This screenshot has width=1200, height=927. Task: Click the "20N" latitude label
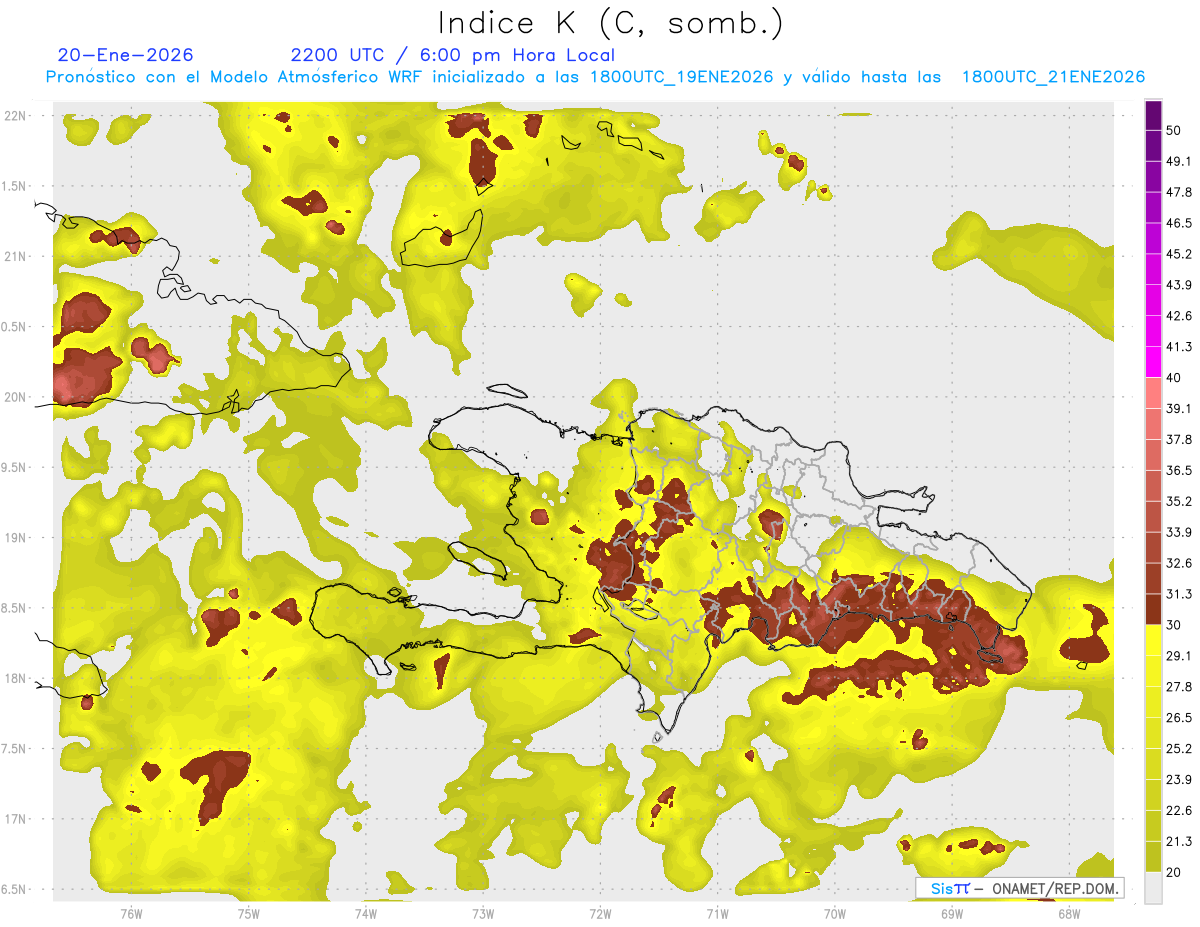17,397
